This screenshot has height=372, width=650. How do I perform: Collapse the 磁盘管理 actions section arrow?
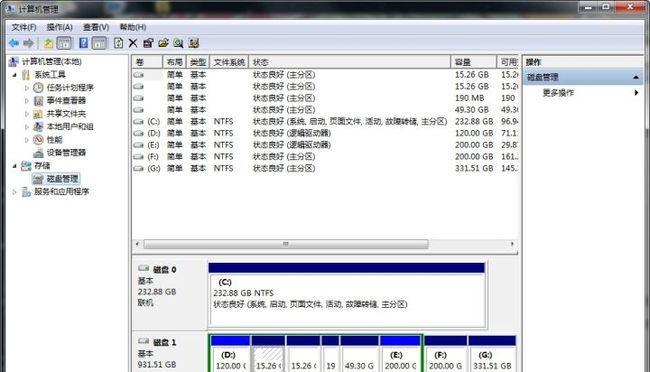636,77
